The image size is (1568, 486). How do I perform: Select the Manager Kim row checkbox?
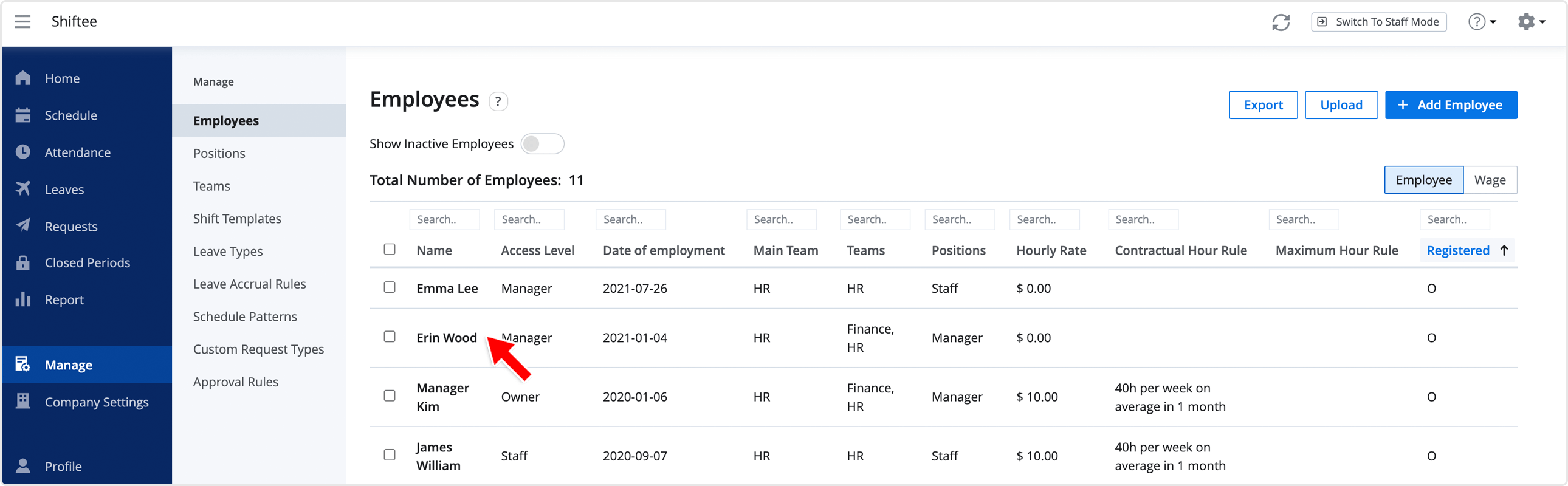coord(390,395)
